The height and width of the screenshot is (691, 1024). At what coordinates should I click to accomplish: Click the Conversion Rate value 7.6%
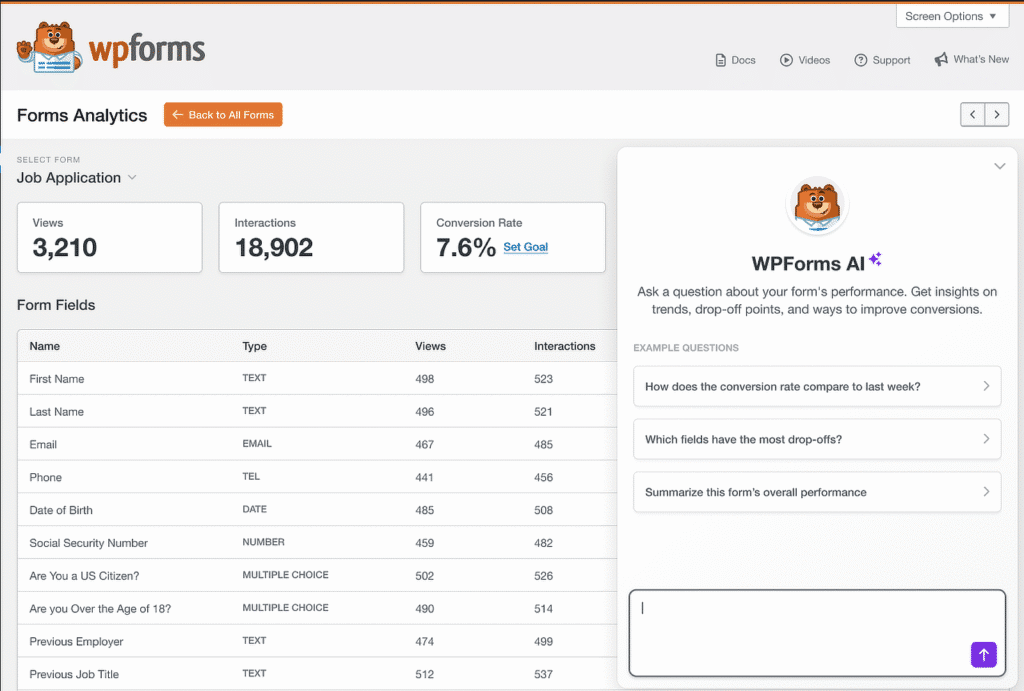466,248
